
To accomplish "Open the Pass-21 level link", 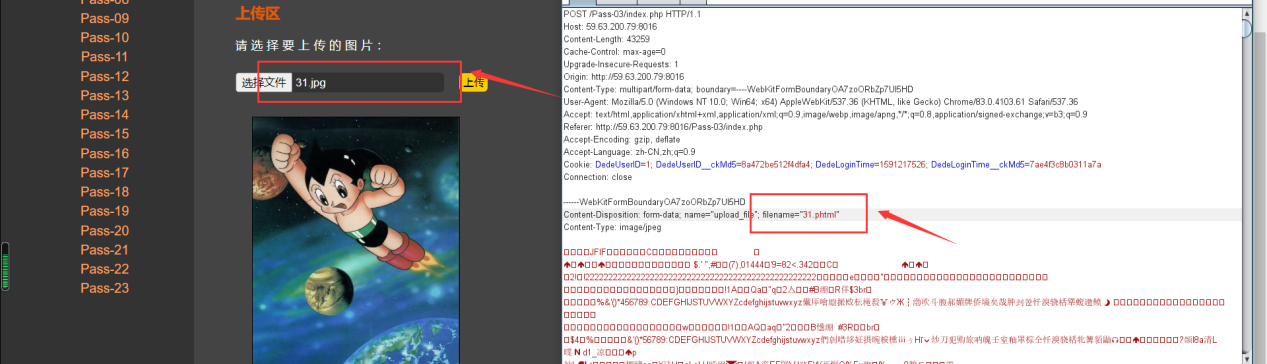I will point(105,250).
